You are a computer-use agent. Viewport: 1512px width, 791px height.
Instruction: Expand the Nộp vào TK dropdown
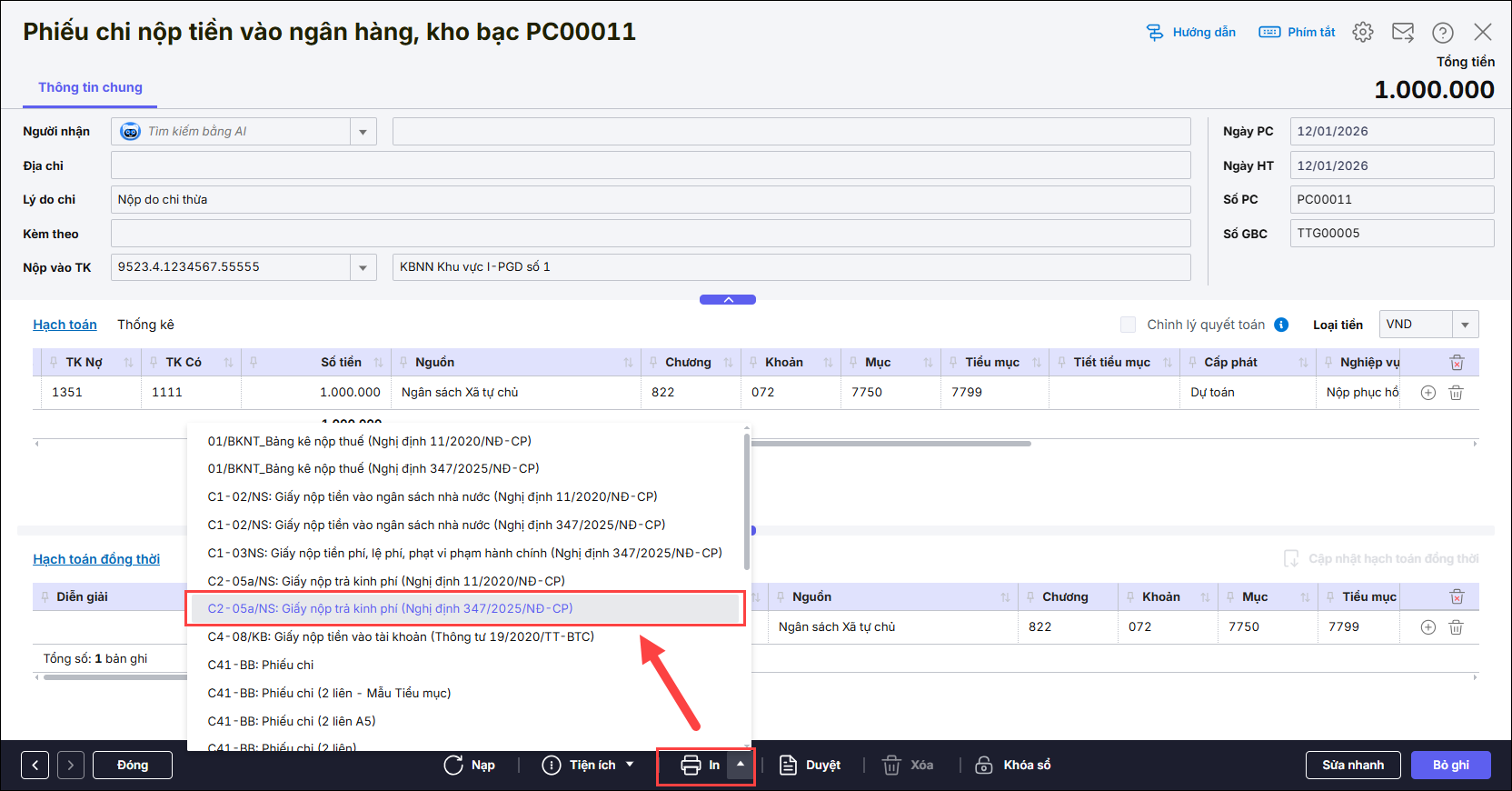(x=363, y=267)
